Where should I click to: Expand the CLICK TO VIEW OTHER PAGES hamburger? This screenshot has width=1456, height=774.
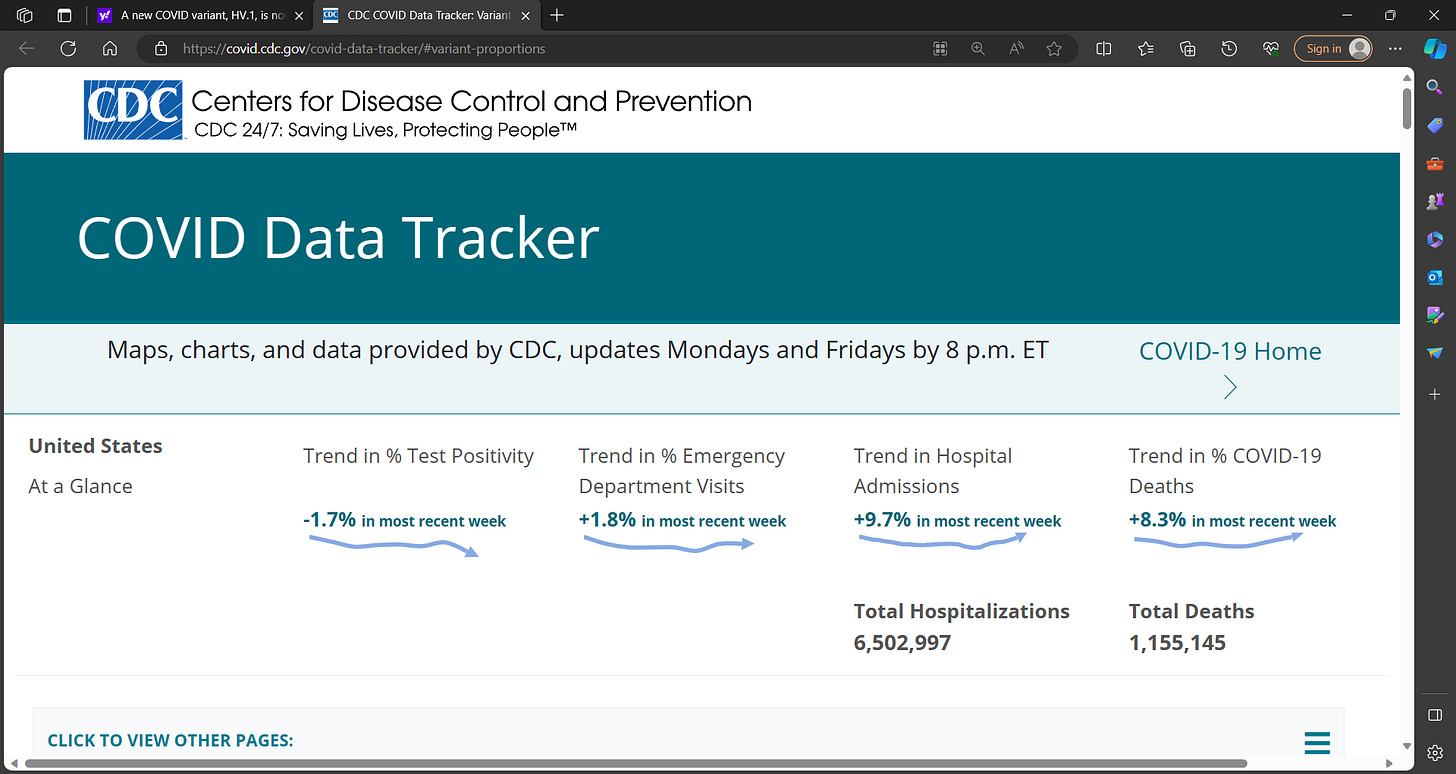(x=1317, y=743)
